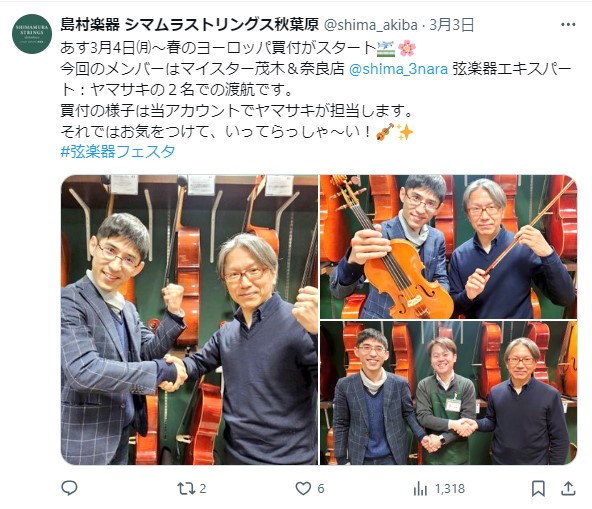Open the photo with violin and bow
Image resolution: width=592 pixels, height=509 pixels.
point(449,247)
